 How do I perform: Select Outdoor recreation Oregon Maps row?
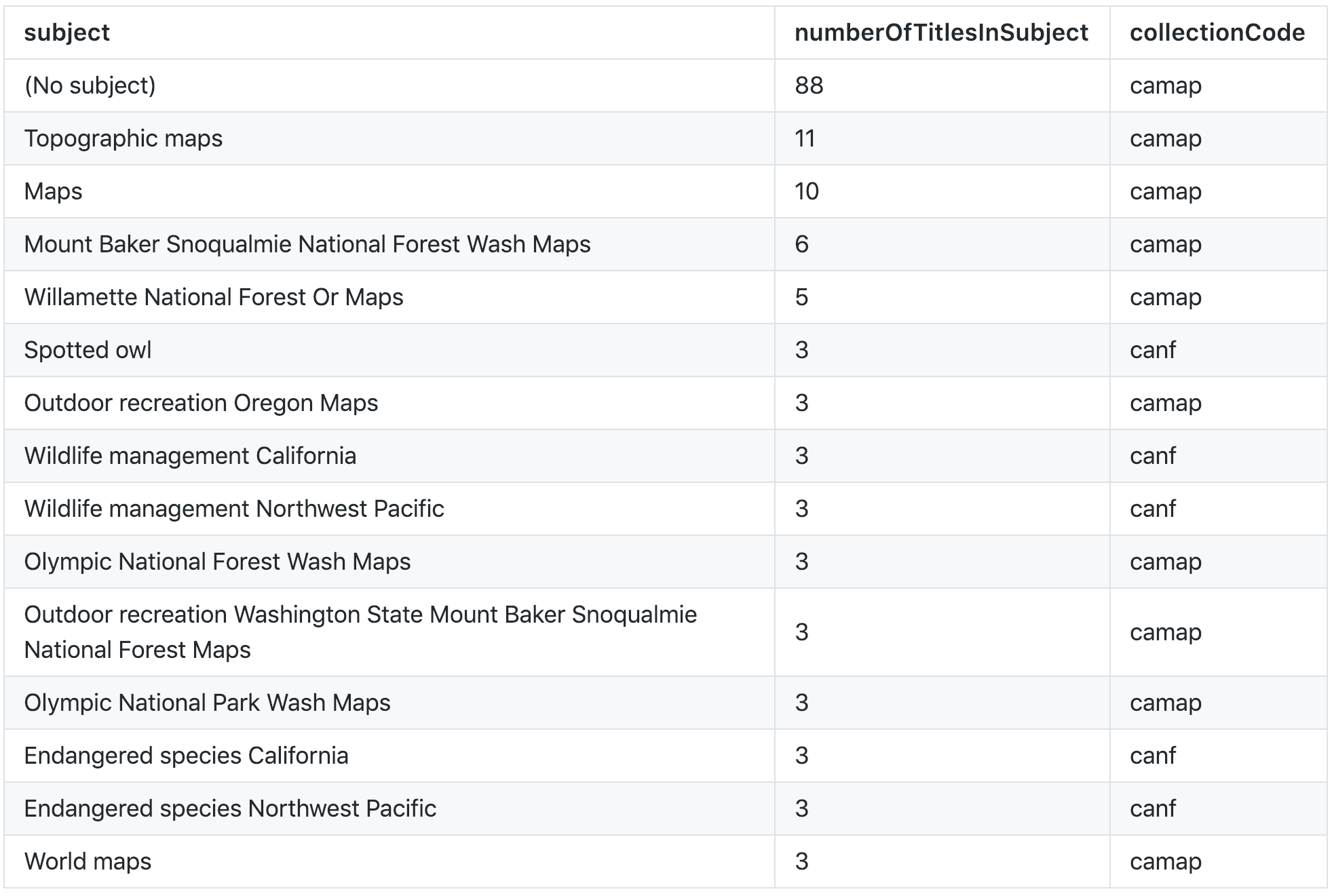[x=201, y=403]
